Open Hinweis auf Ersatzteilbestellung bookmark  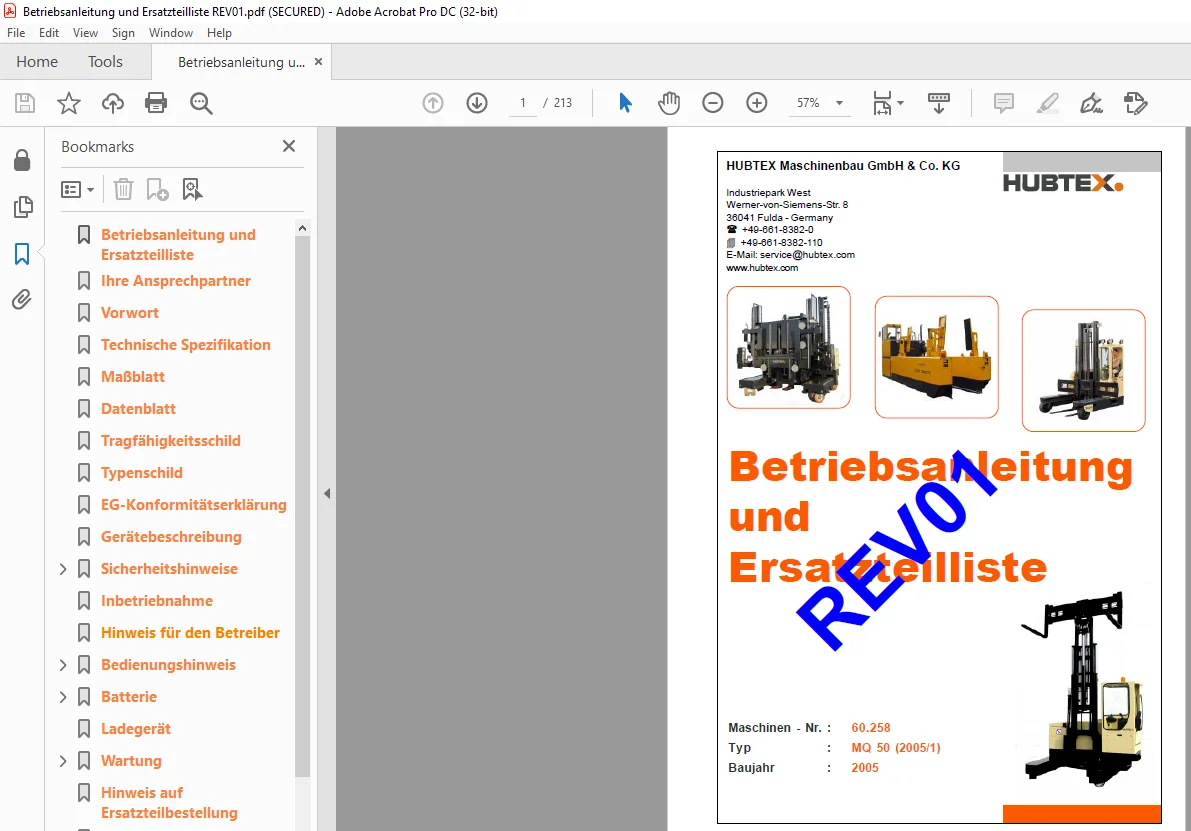169,802
